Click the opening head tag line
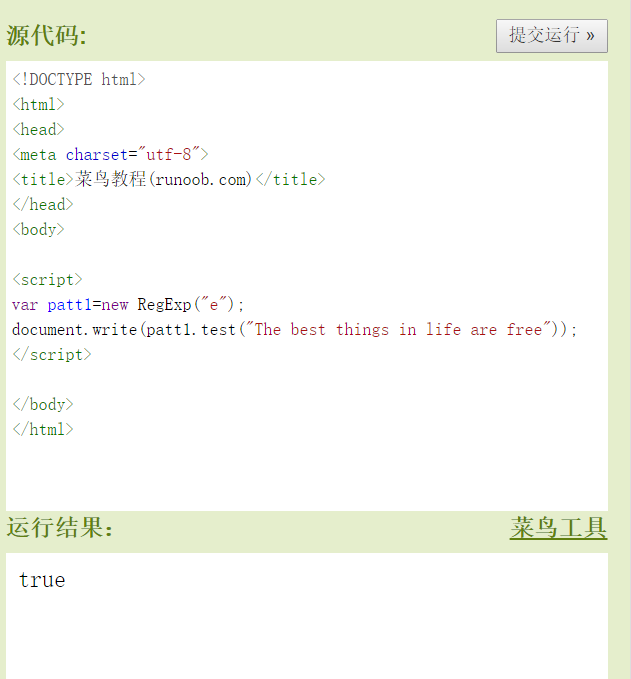 [x=38, y=129]
